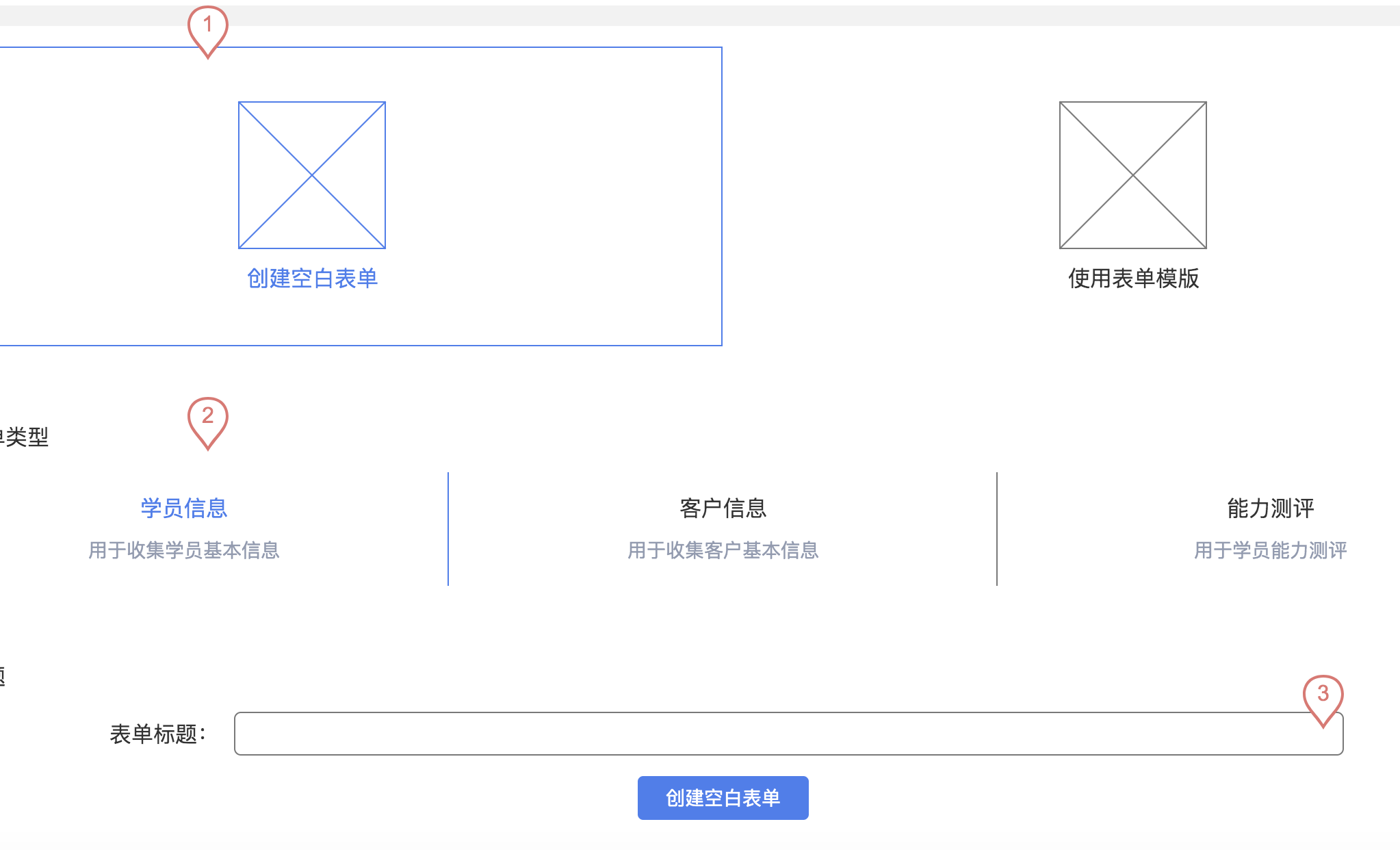Select the 学员信息 form type

click(x=184, y=508)
